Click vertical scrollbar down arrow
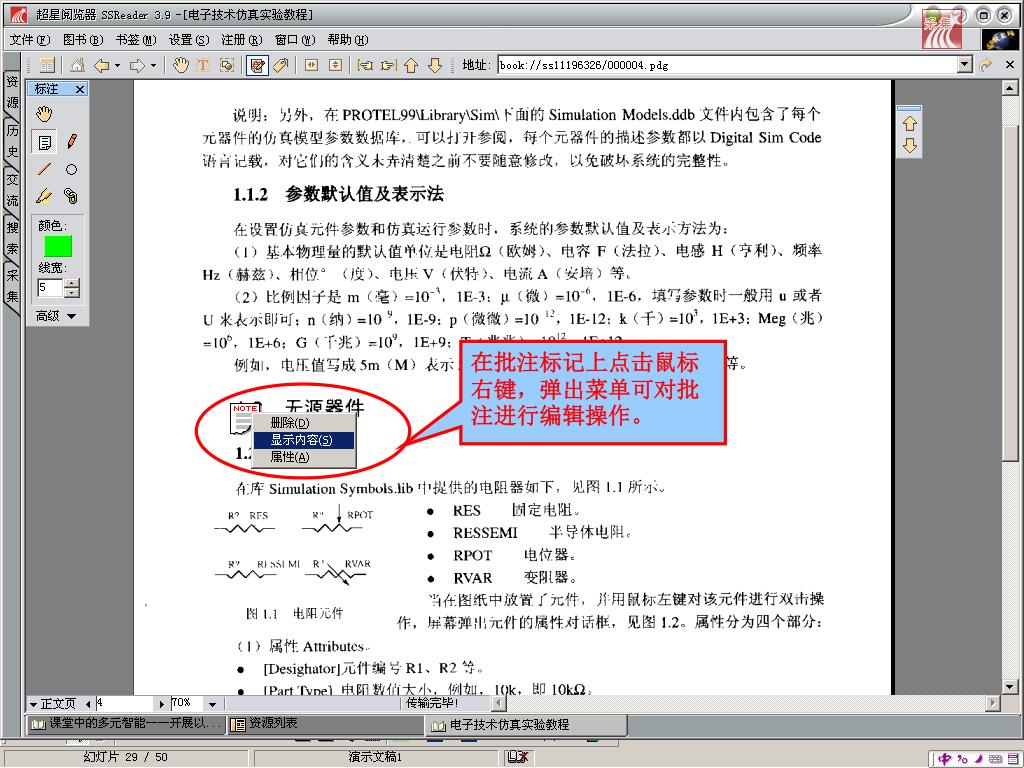 [x=1010, y=687]
